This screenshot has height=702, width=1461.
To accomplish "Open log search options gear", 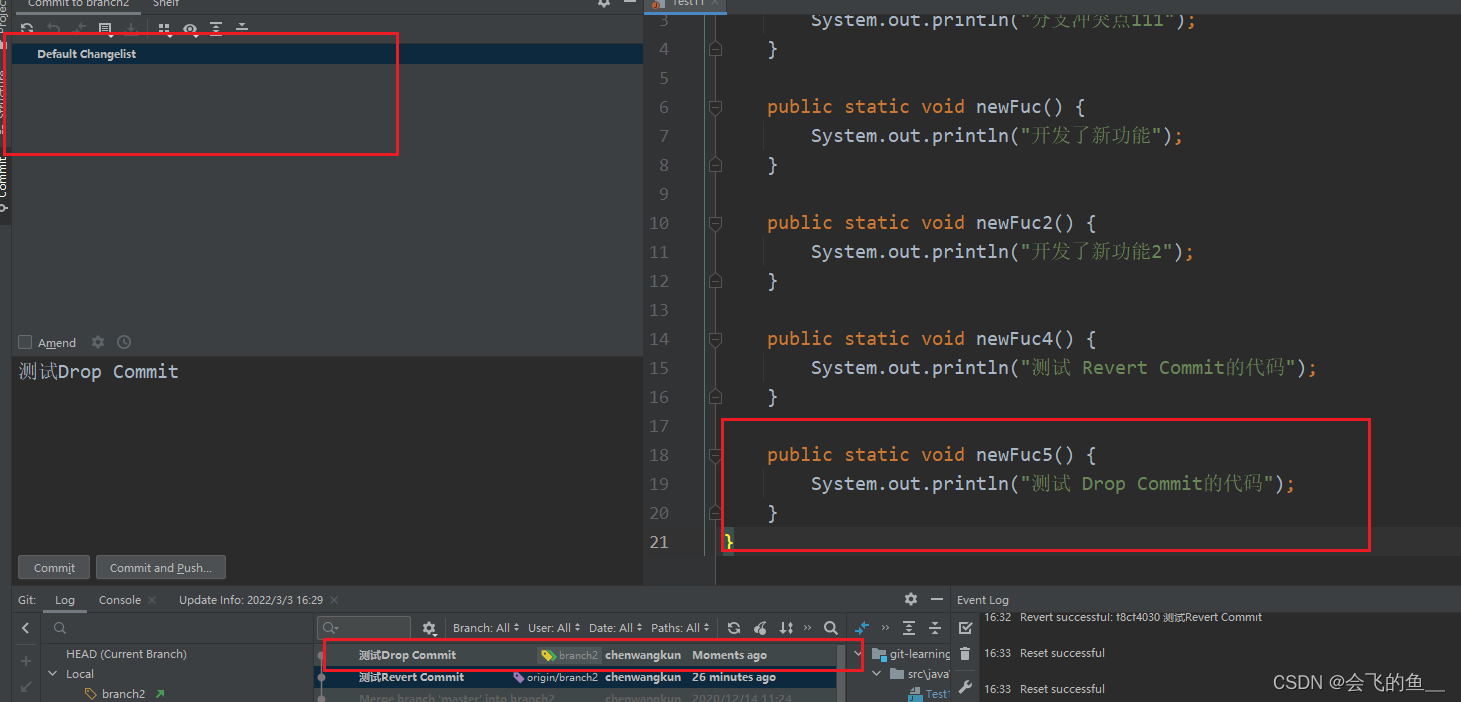I will pos(429,628).
